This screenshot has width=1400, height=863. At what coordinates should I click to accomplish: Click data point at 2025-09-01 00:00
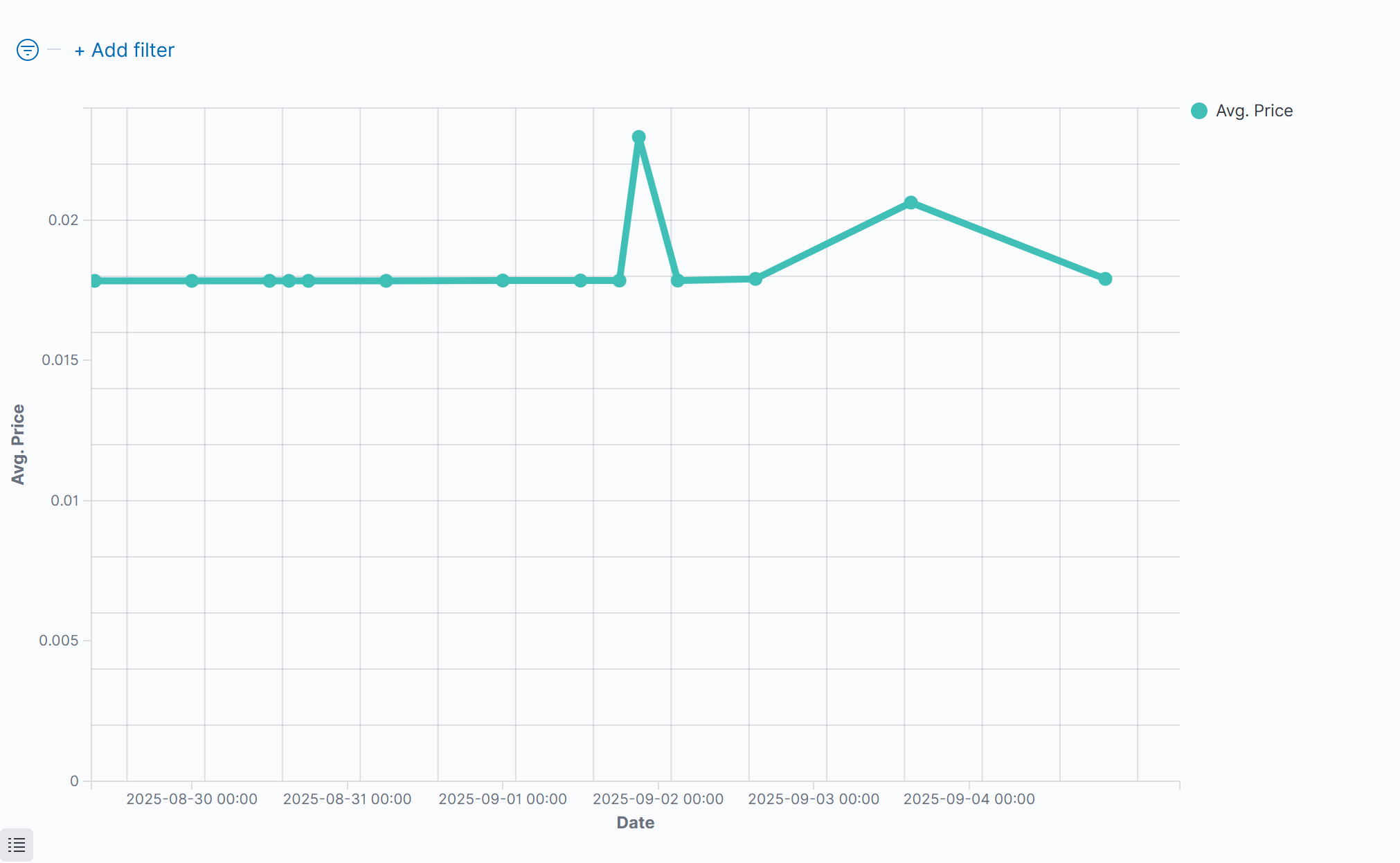(503, 281)
